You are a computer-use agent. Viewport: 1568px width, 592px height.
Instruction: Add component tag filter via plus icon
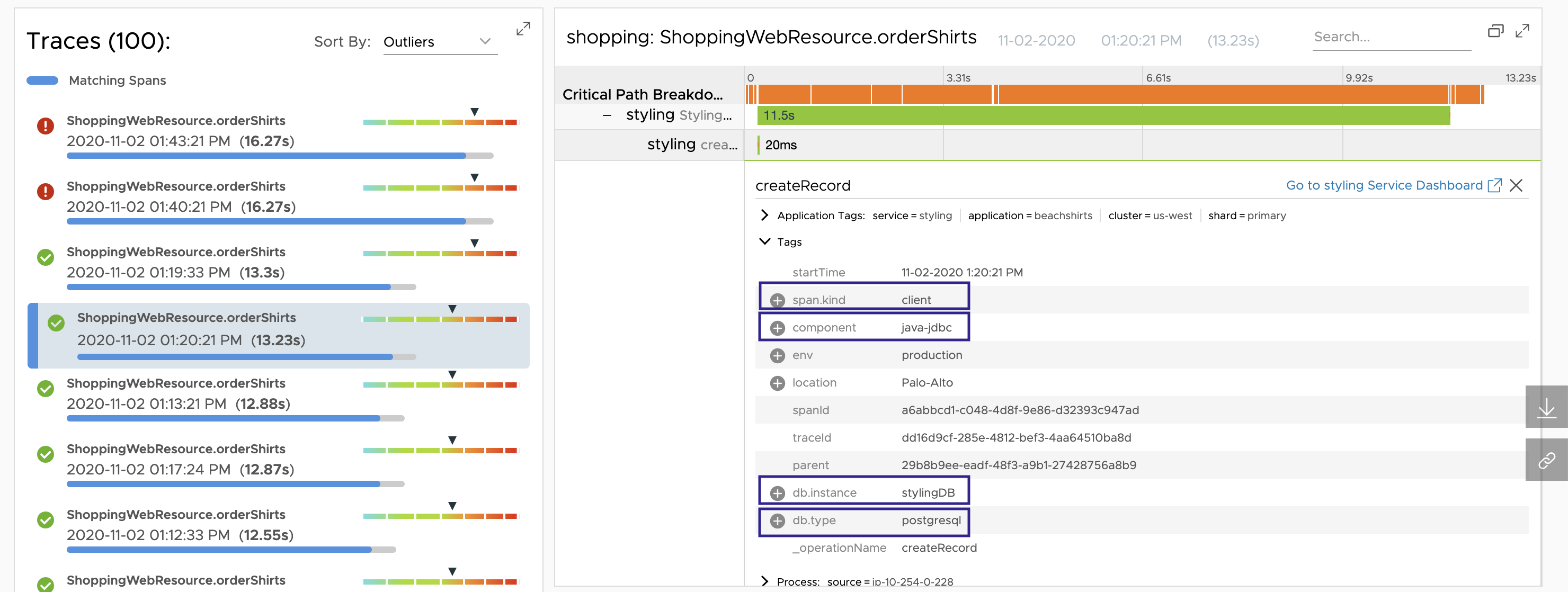(x=777, y=328)
